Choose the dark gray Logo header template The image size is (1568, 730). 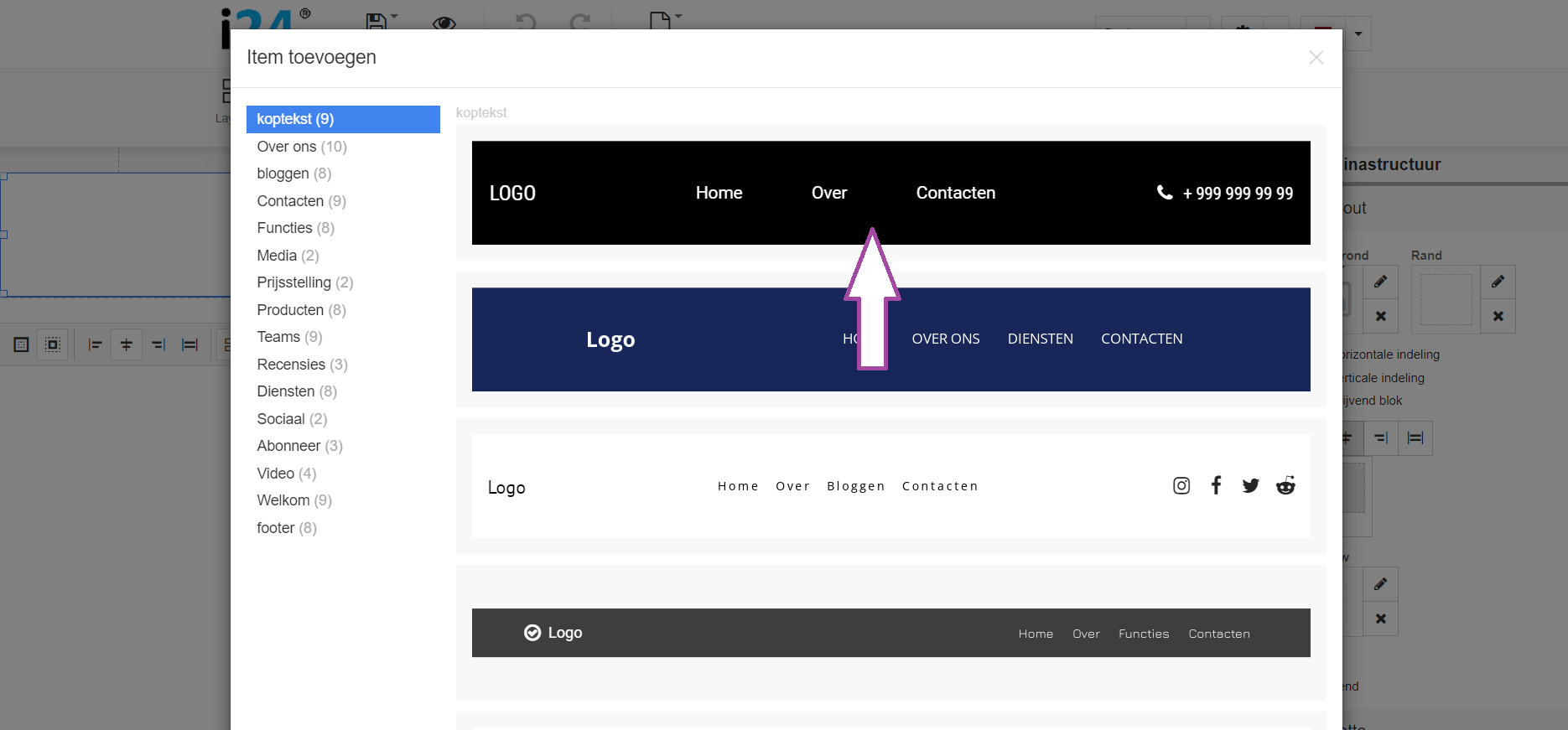coord(891,633)
